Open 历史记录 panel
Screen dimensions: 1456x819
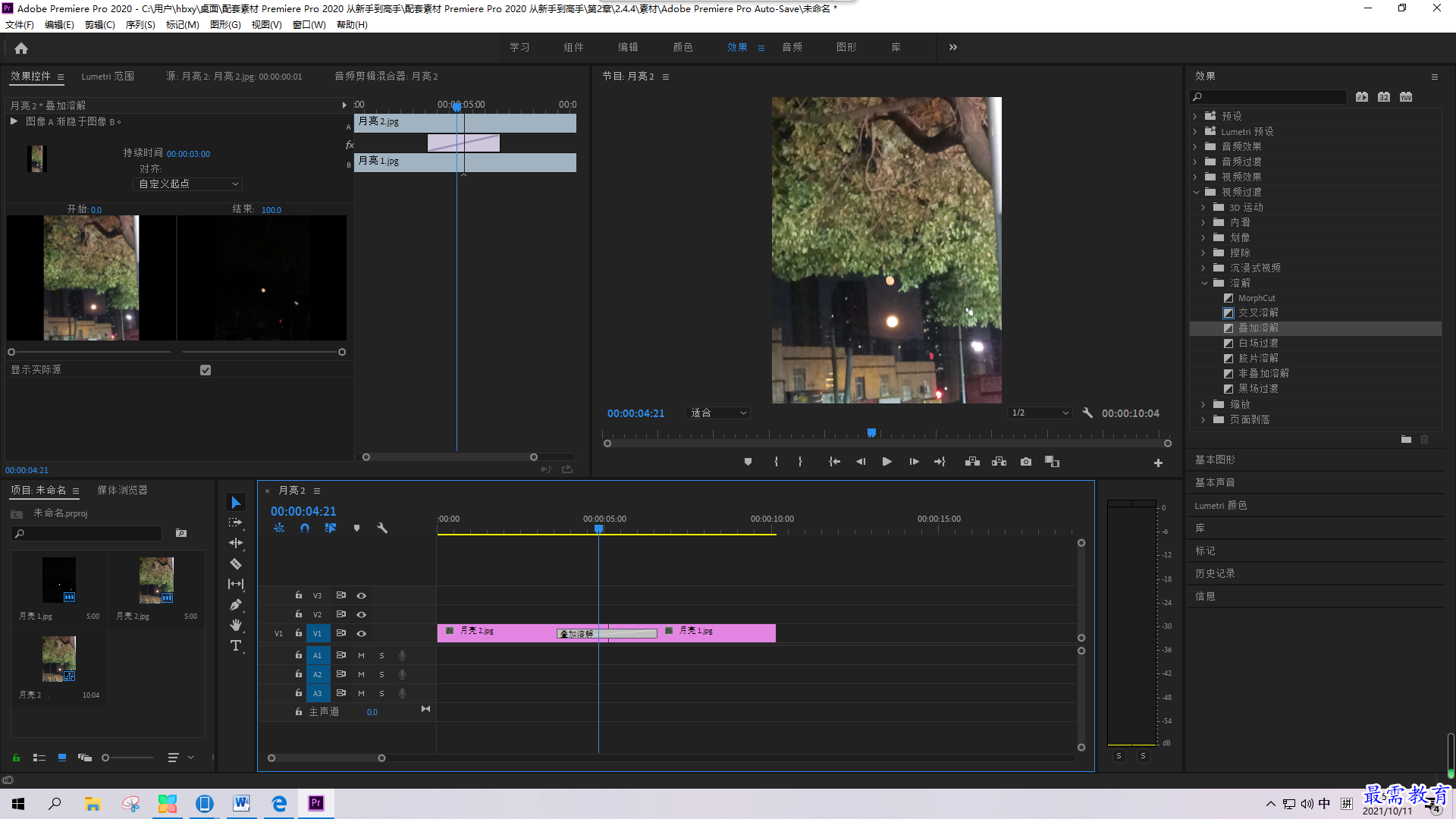tap(1216, 574)
